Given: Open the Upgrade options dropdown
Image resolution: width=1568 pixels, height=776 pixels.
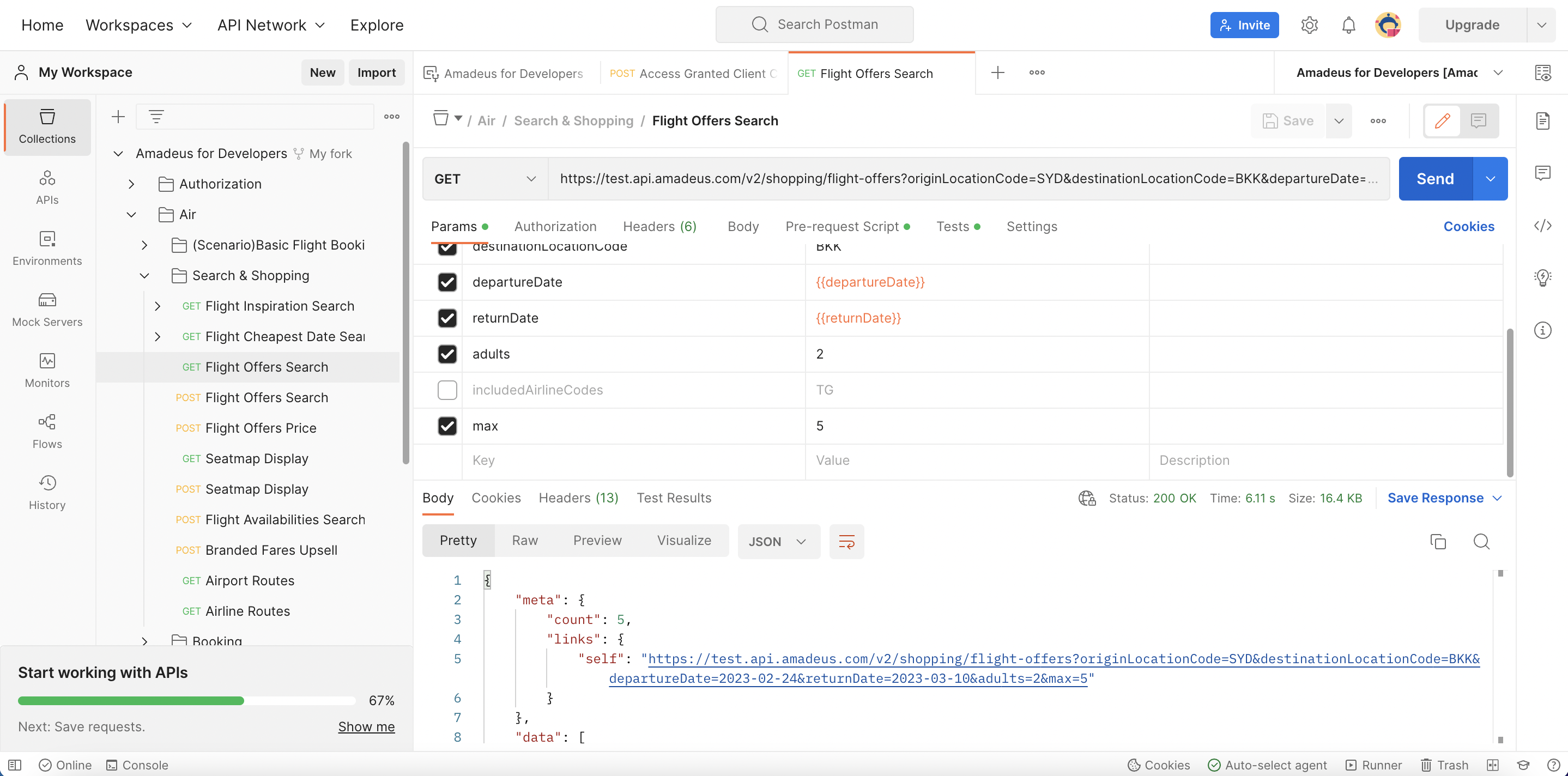Looking at the screenshot, I should [1541, 25].
